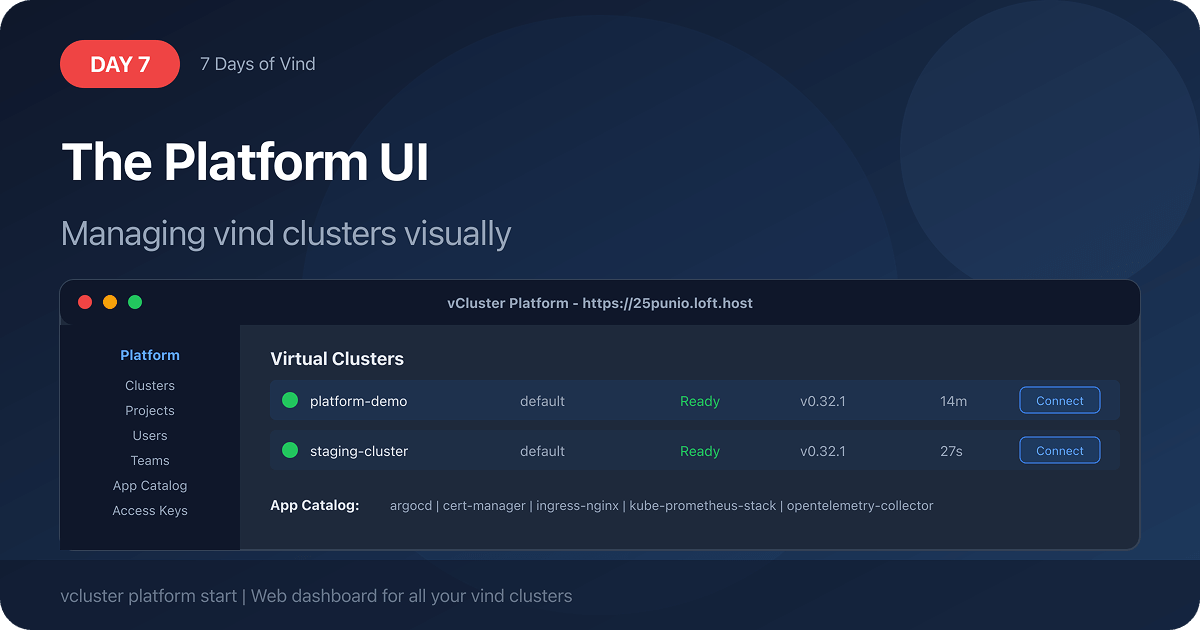
Task: Click the green maximize window dot
Action: tap(135, 302)
